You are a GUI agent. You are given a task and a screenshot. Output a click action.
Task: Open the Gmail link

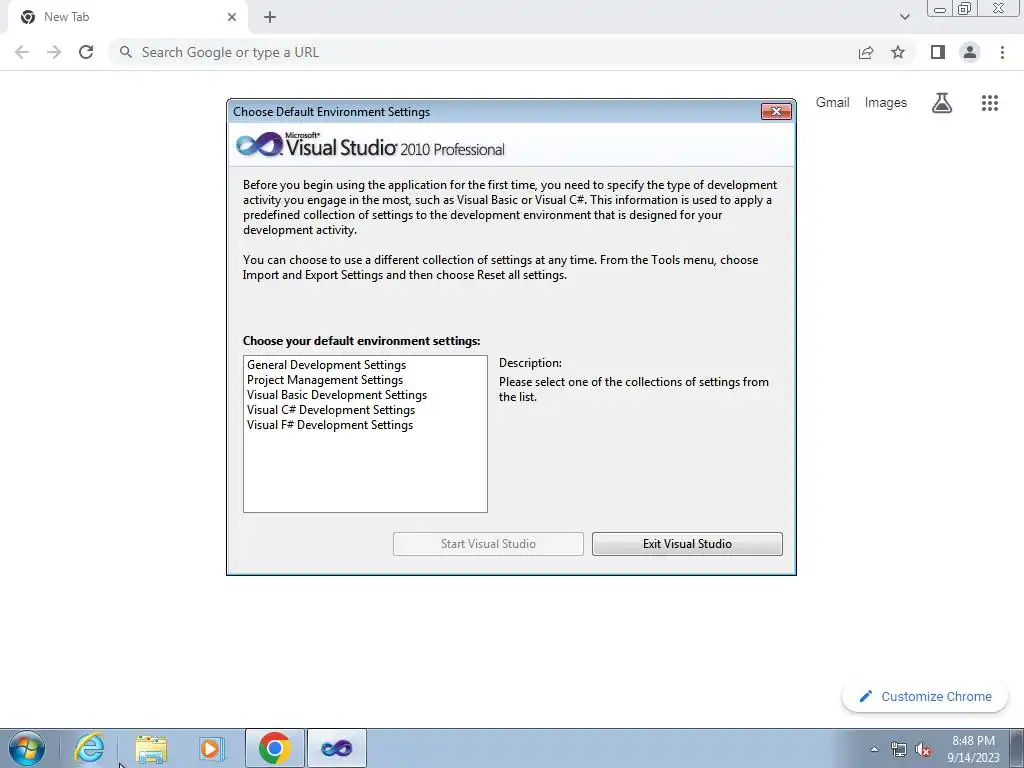pyautogui.click(x=833, y=103)
